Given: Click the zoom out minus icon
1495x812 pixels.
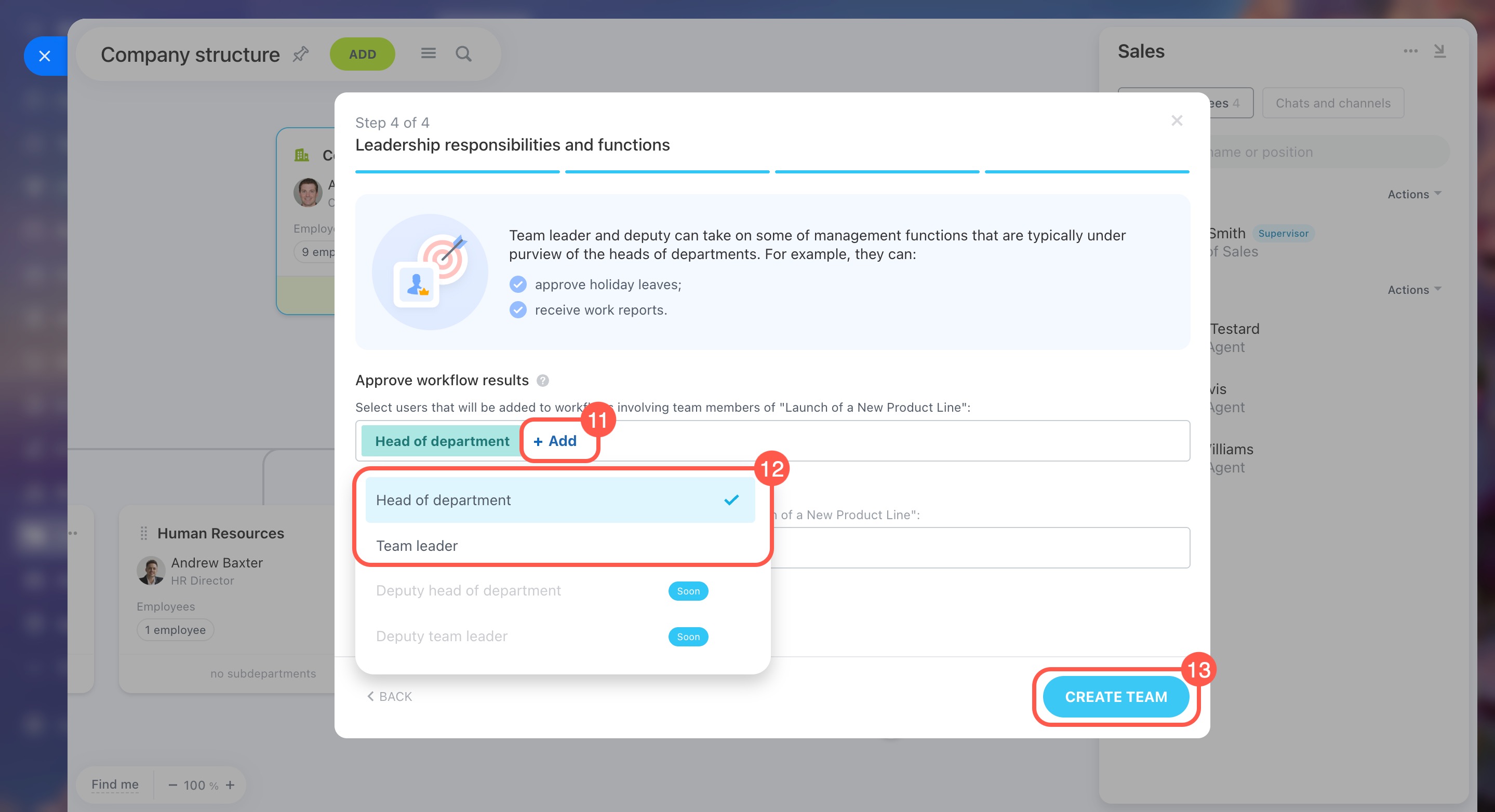Looking at the screenshot, I should point(172,784).
